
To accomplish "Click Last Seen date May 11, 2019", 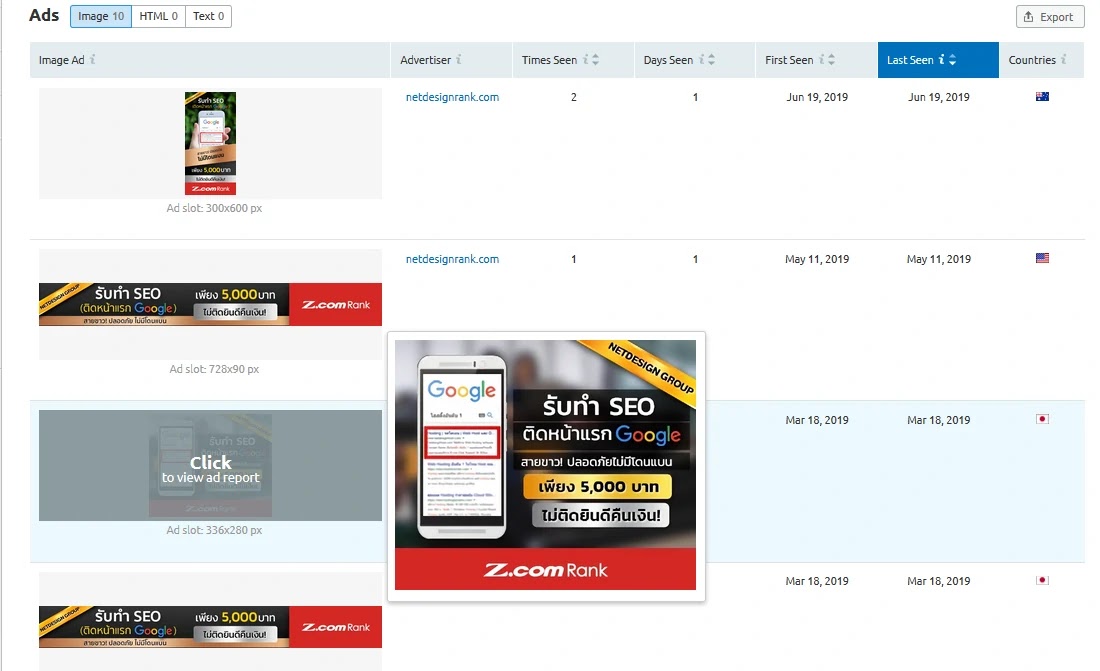I will (x=939, y=259).
